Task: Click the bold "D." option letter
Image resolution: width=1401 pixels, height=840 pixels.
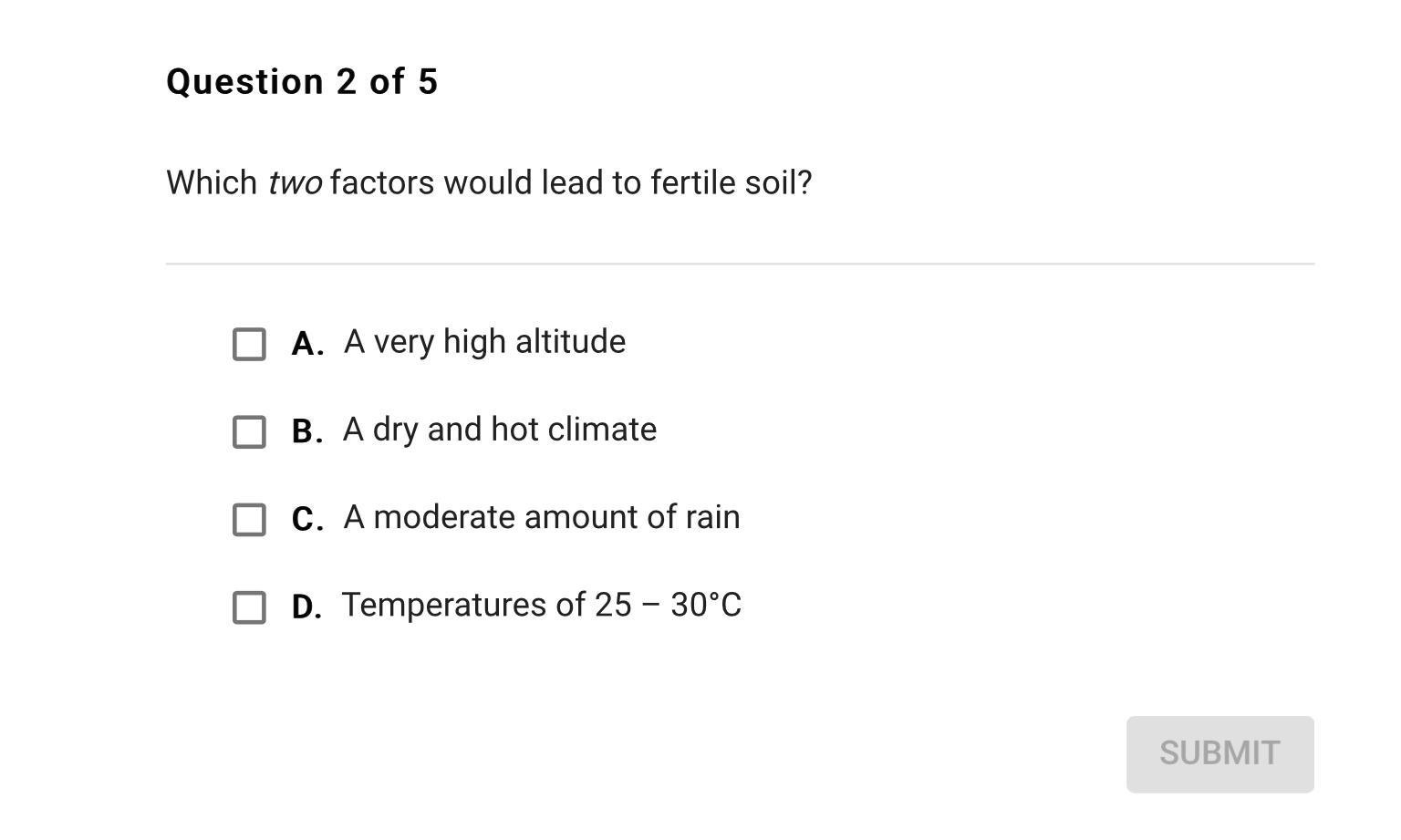Action: (306, 607)
